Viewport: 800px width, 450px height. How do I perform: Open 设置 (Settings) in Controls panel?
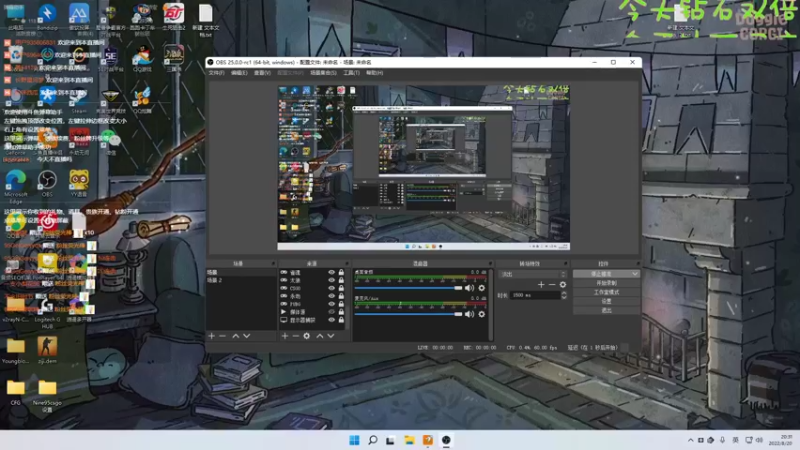pyautogui.click(x=606, y=301)
